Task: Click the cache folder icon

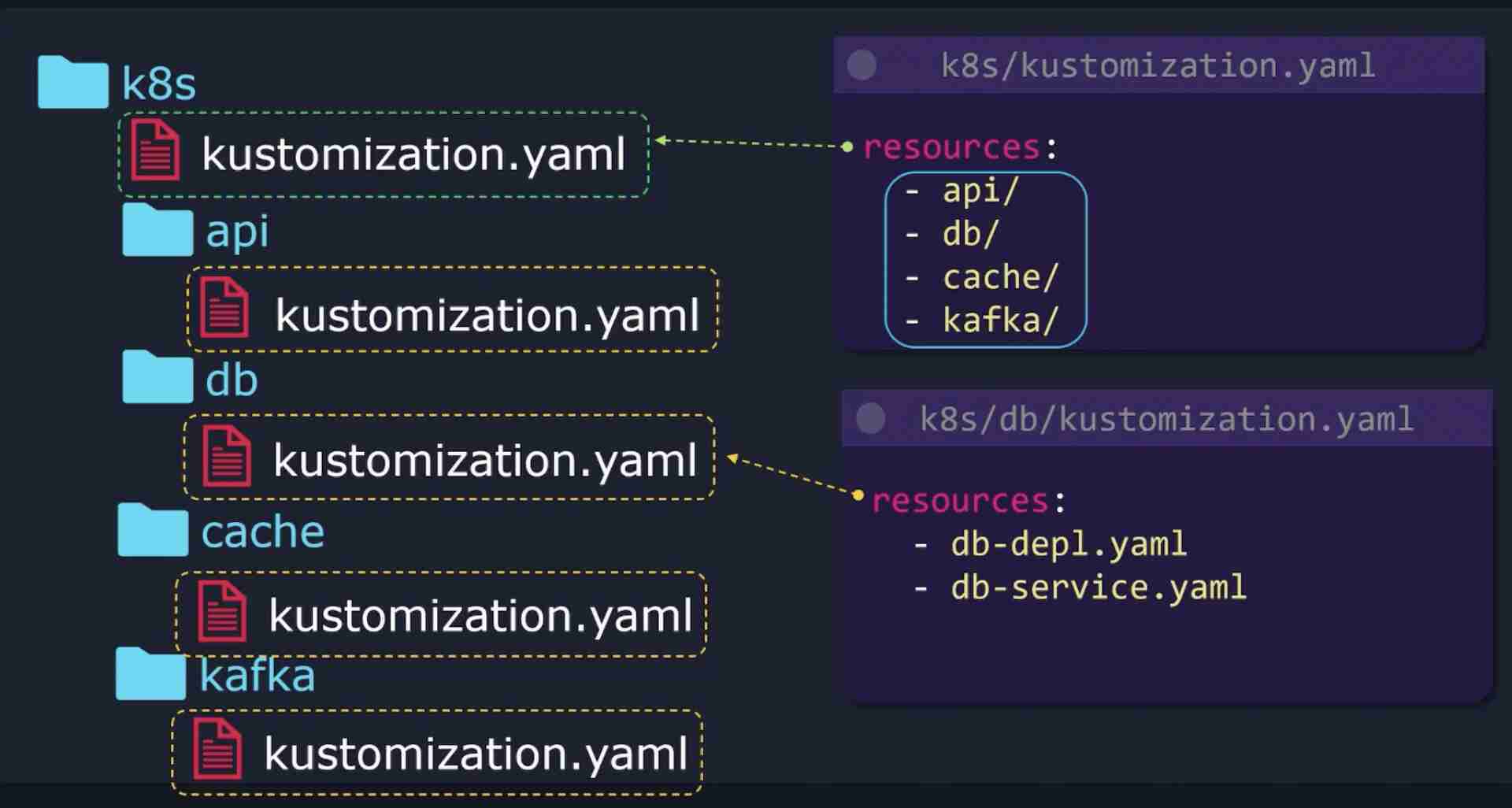Action: pyautogui.click(x=153, y=529)
